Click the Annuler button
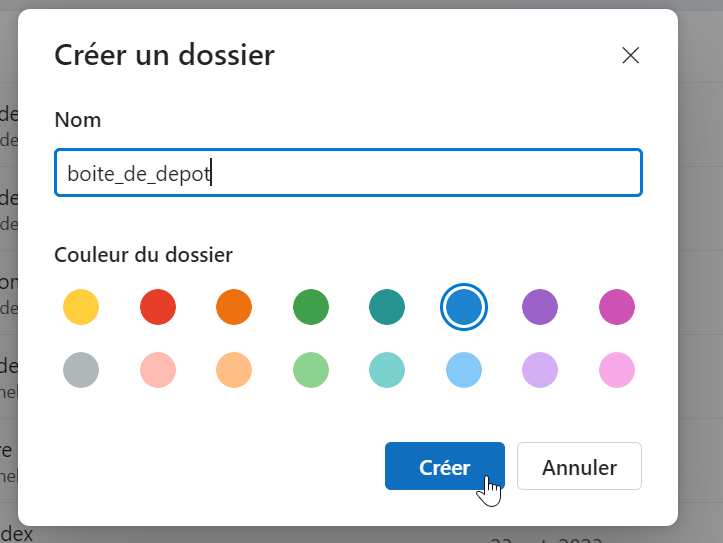 pyautogui.click(x=579, y=467)
